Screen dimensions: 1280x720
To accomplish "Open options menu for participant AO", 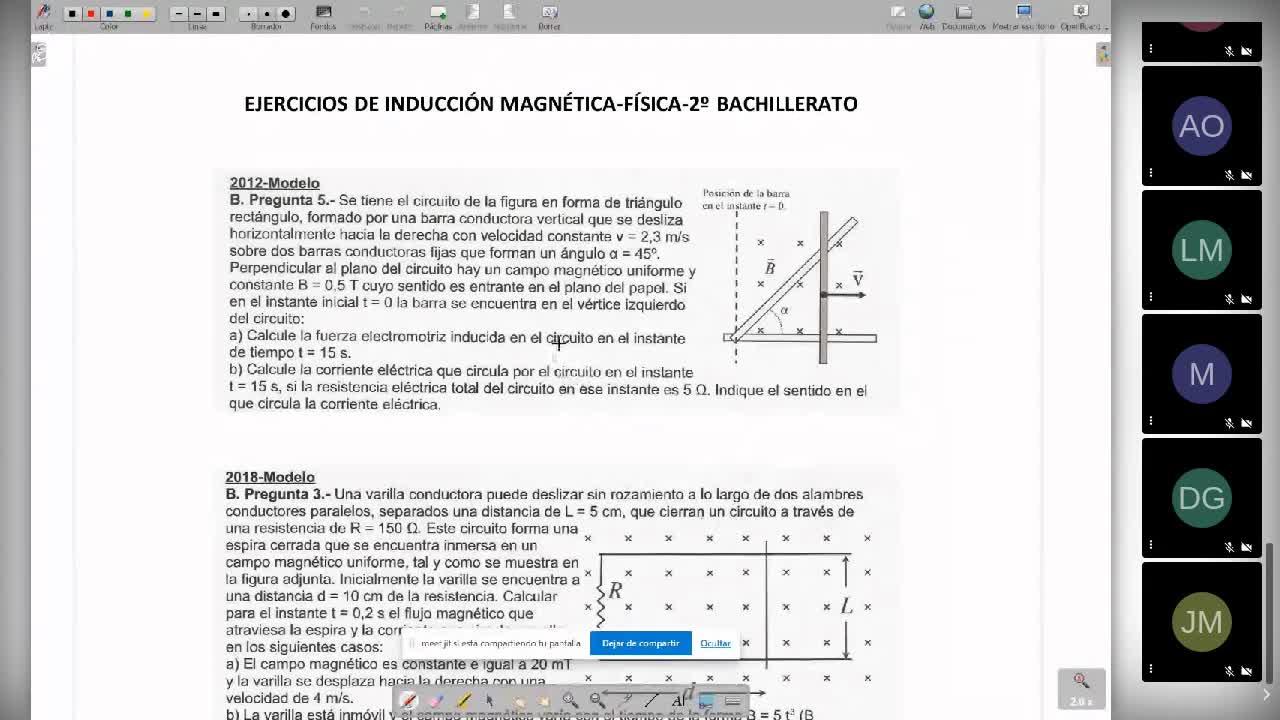I will pos(1151,173).
